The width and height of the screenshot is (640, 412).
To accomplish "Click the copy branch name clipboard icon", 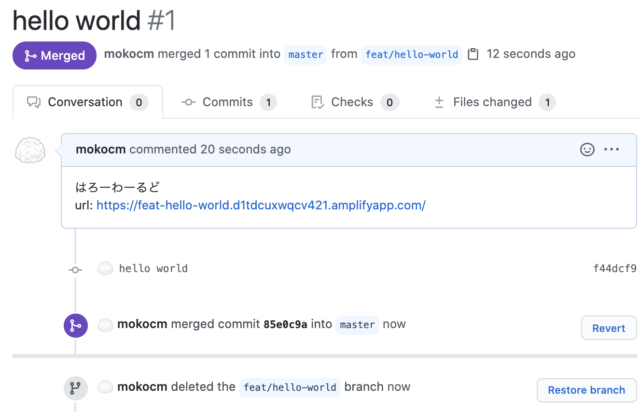I will pyautogui.click(x=473, y=54).
